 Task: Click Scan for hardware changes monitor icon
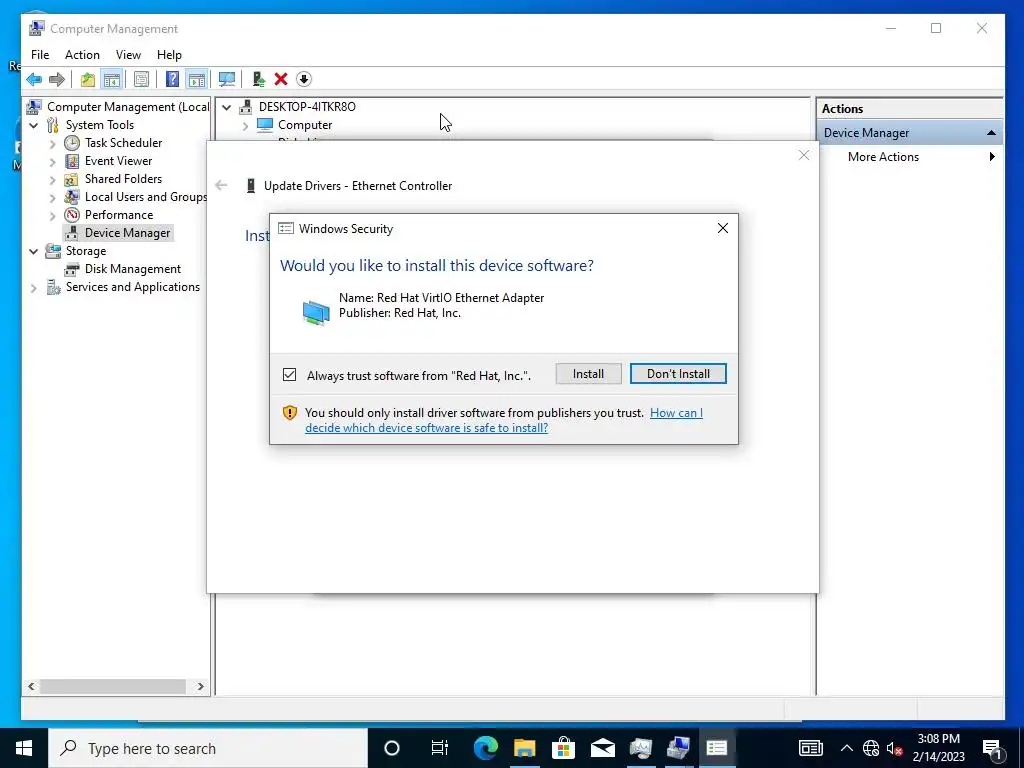tap(227, 80)
